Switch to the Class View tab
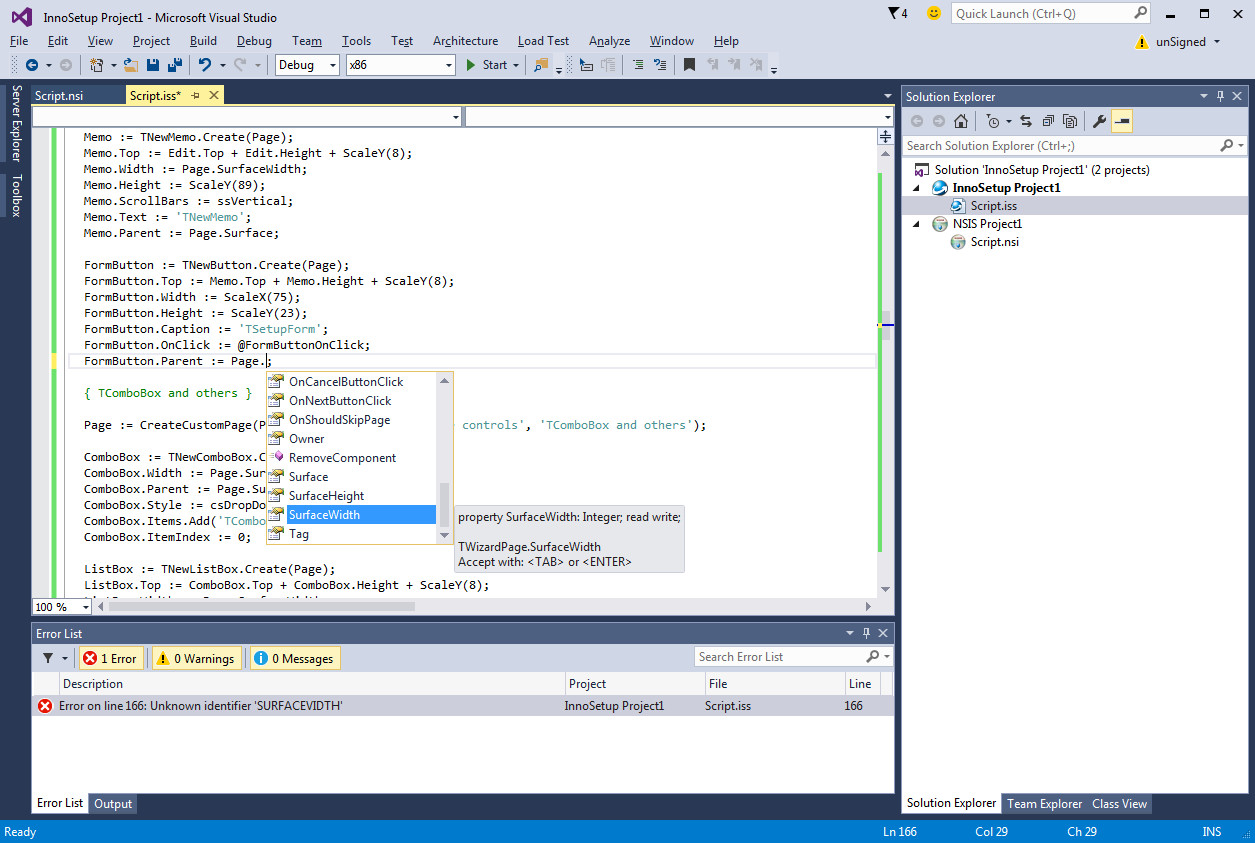The image size is (1255, 843). 1119,803
